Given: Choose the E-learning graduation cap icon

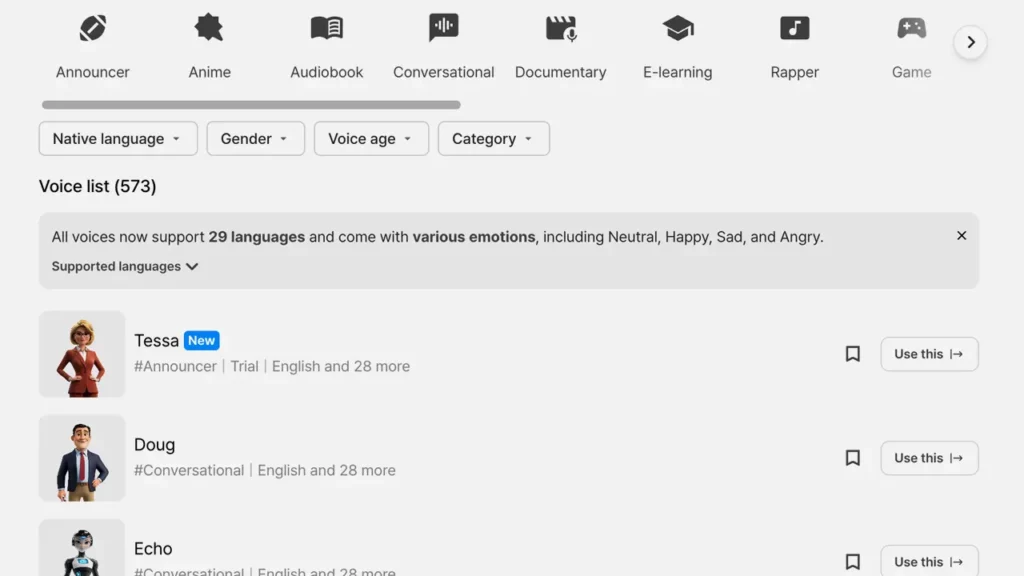Looking at the screenshot, I should (678, 28).
